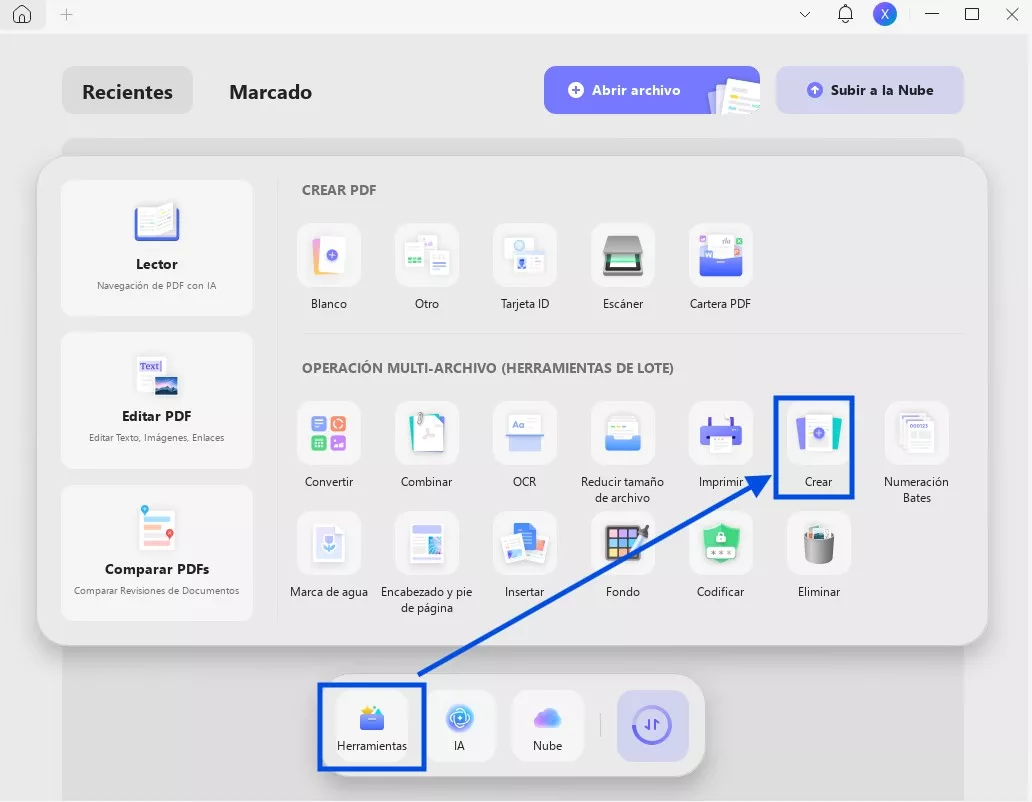Open the user account avatar
Viewport: 1032px width, 802px height.
coord(885,14)
